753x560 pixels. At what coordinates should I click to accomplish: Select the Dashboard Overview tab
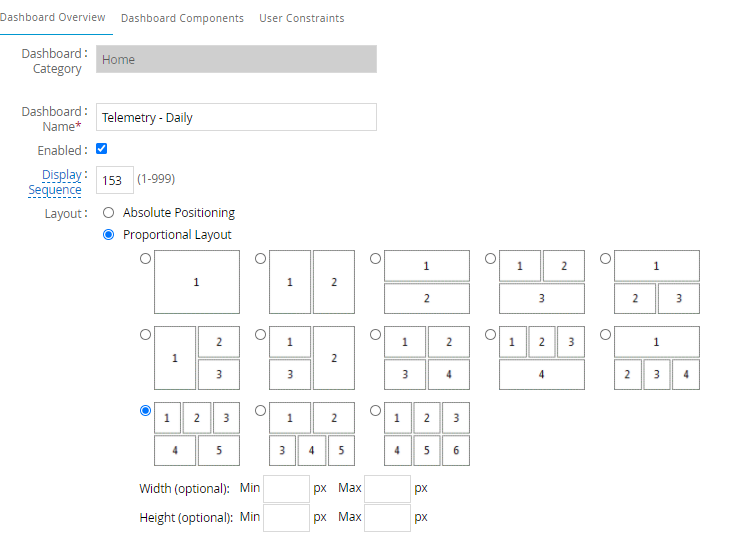pyautogui.click(x=53, y=18)
